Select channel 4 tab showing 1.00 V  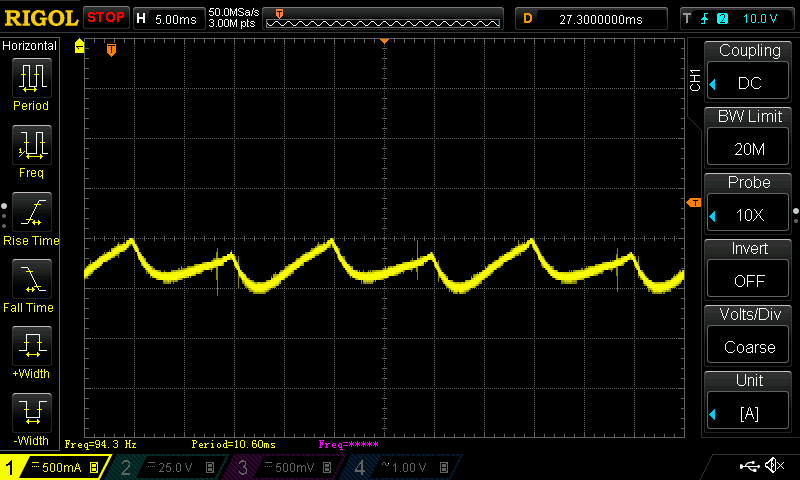click(403, 467)
